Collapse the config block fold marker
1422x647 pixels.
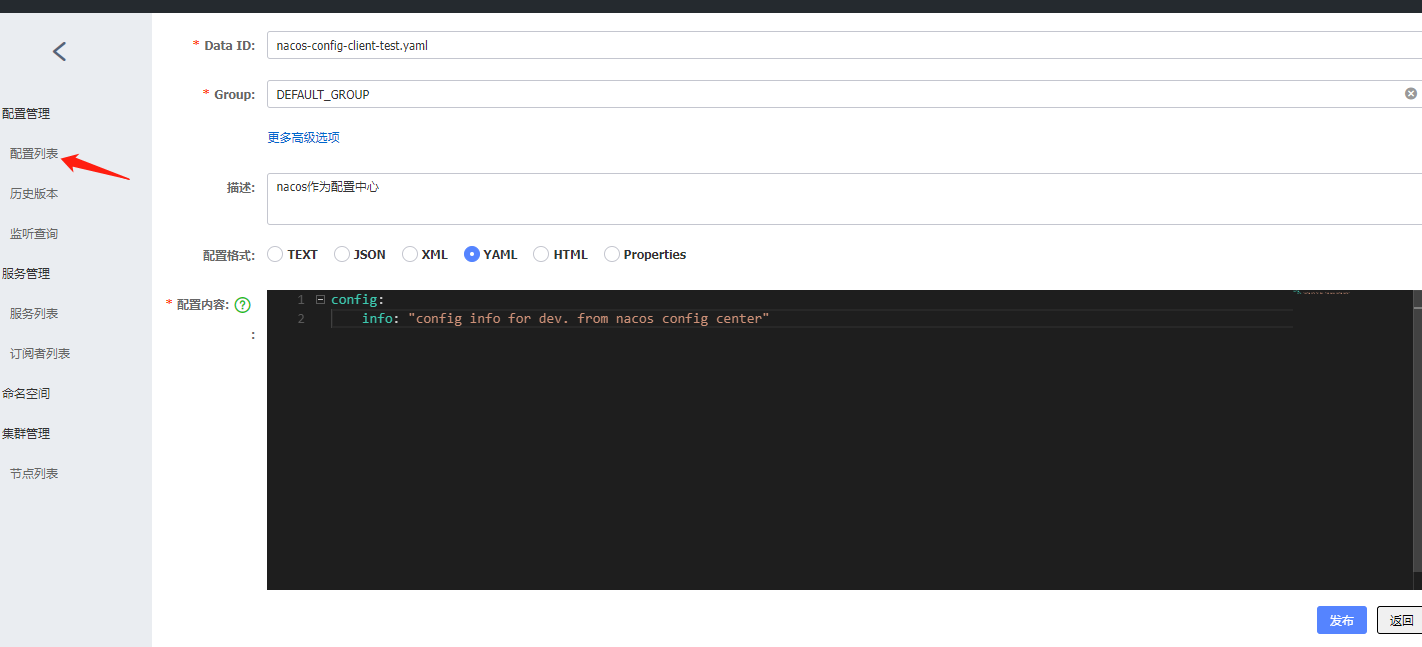(320, 299)
